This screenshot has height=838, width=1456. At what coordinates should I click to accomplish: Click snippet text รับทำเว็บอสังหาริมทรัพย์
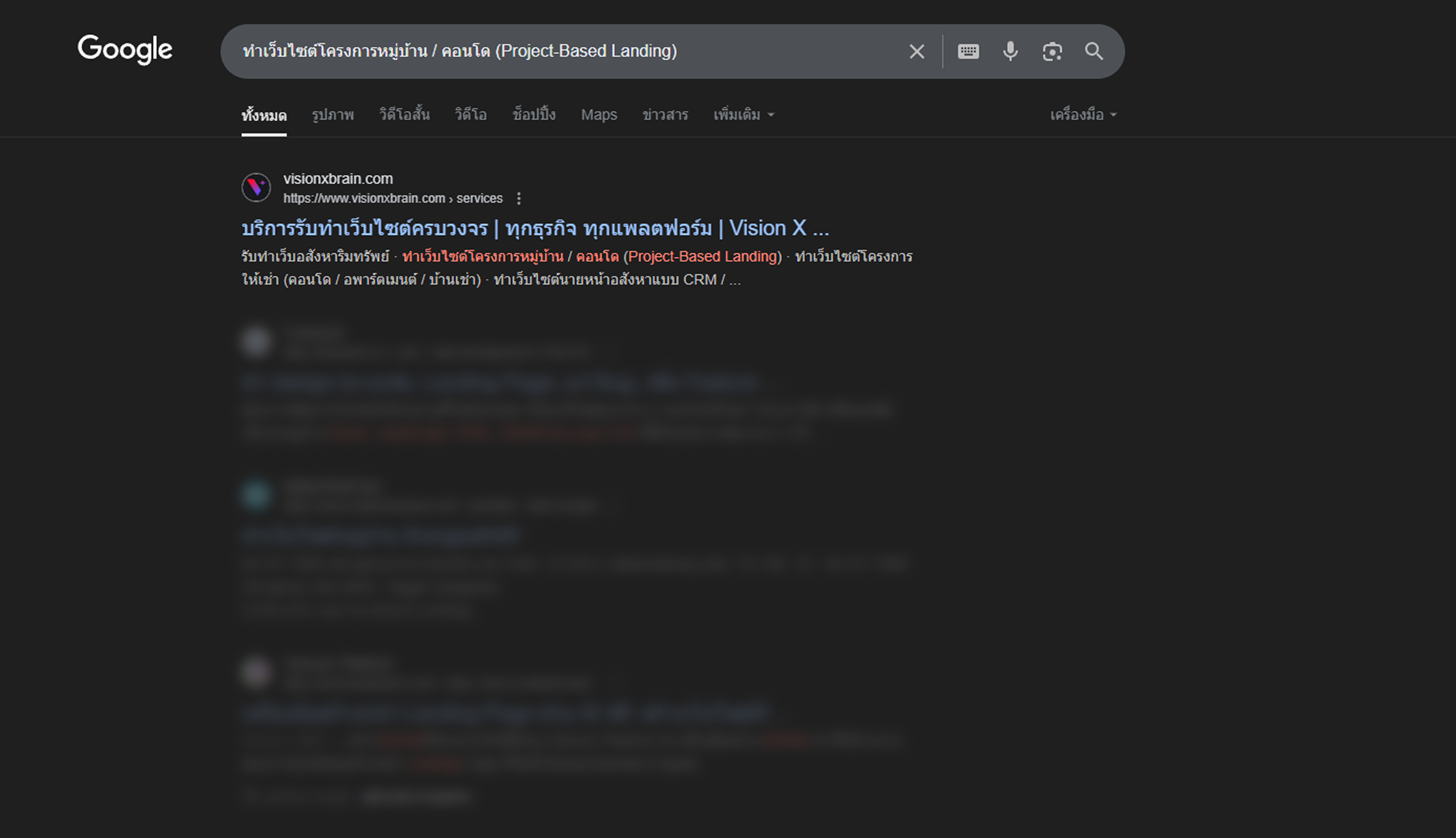[315, 257]
